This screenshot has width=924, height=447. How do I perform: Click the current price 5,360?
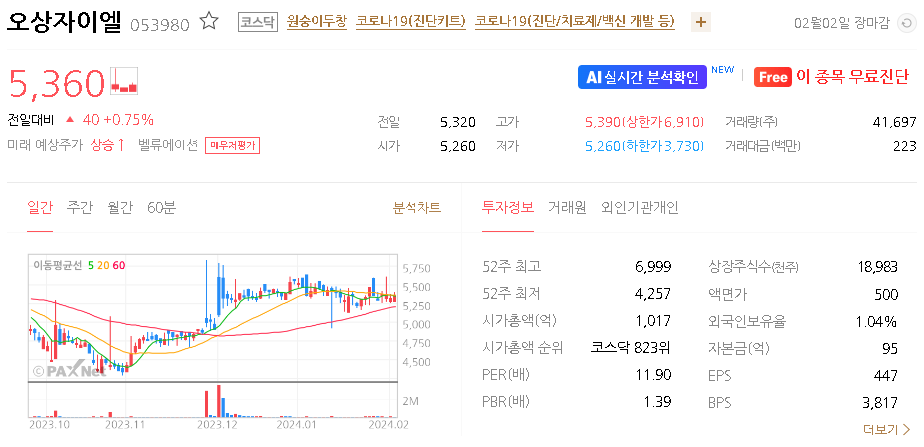[x=57, y=82]
